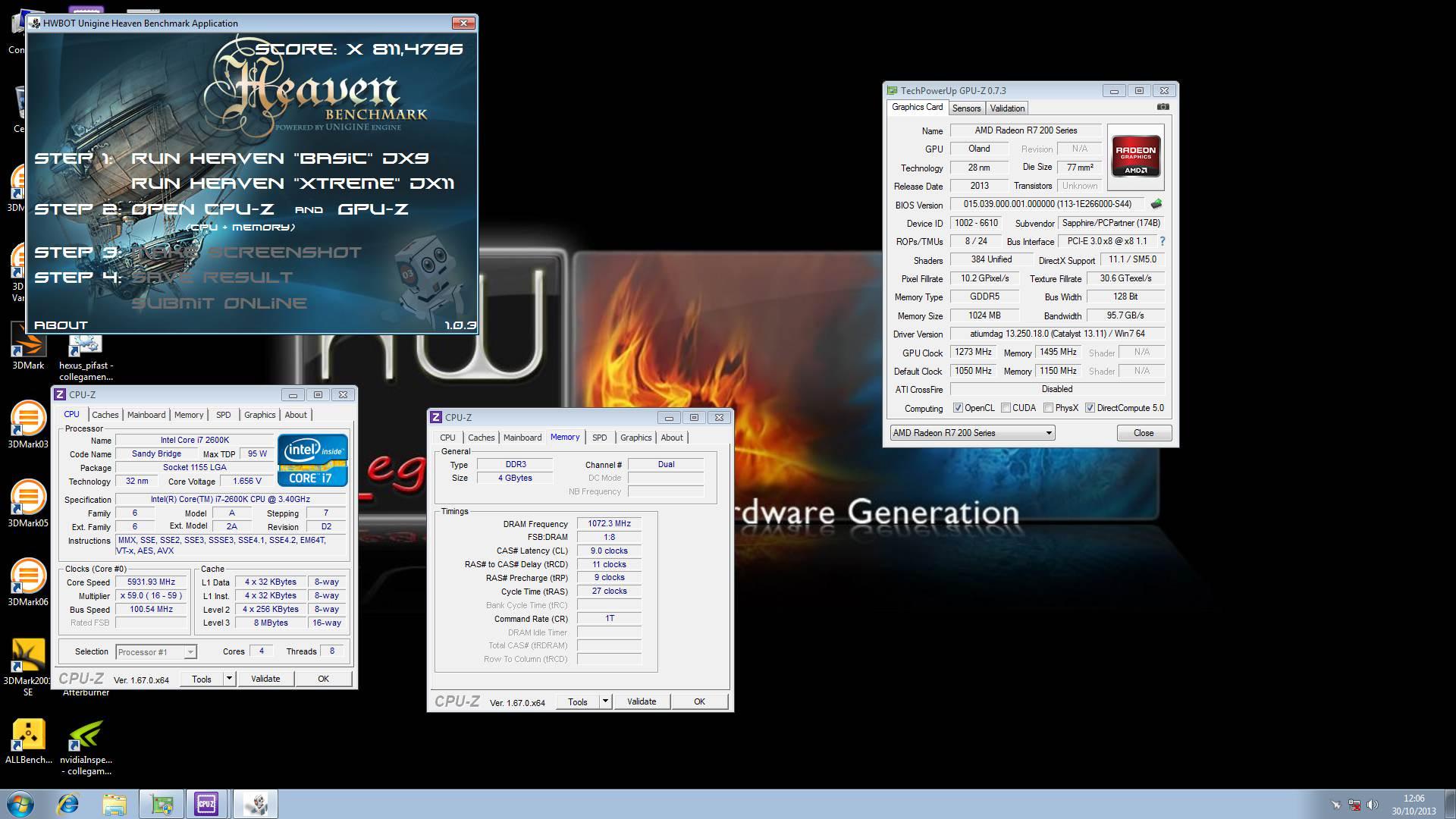Click the bus interface question mark in GPU-Z
Image resolution: width=1456 pixels, height=819 pixels.
coord(1162,241)
